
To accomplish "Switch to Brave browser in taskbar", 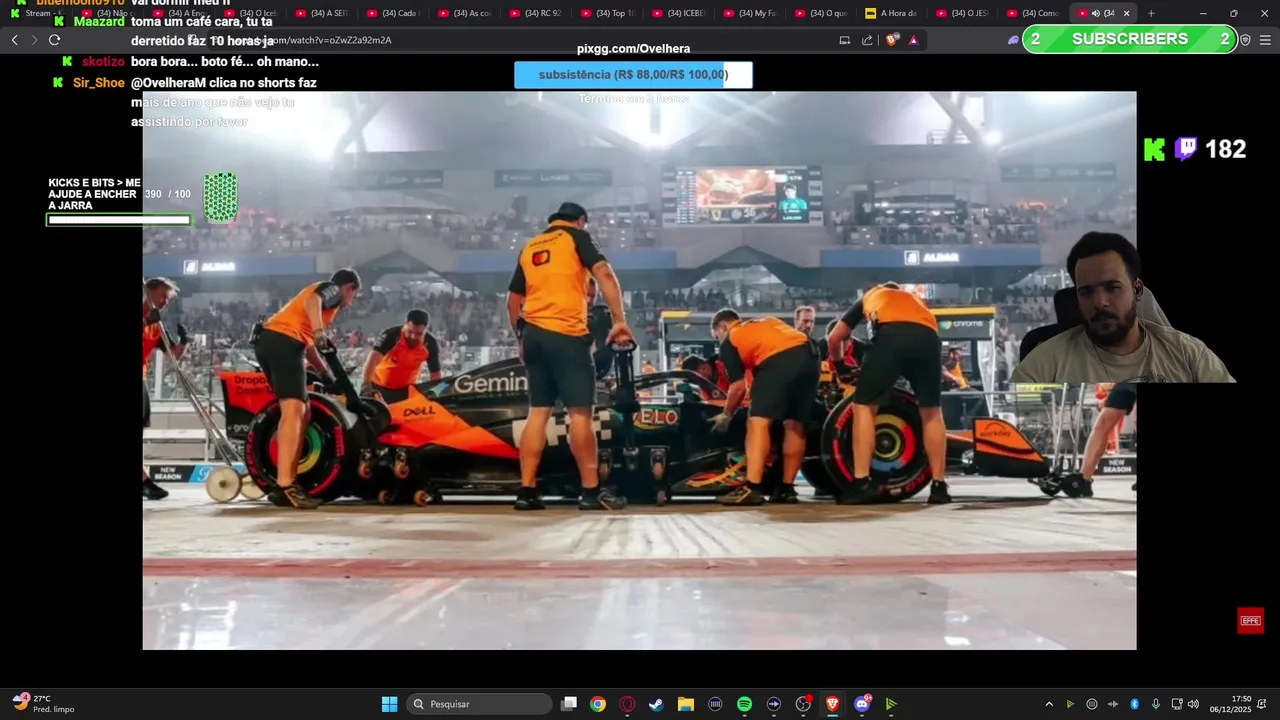I will click(x=832, y=704).
